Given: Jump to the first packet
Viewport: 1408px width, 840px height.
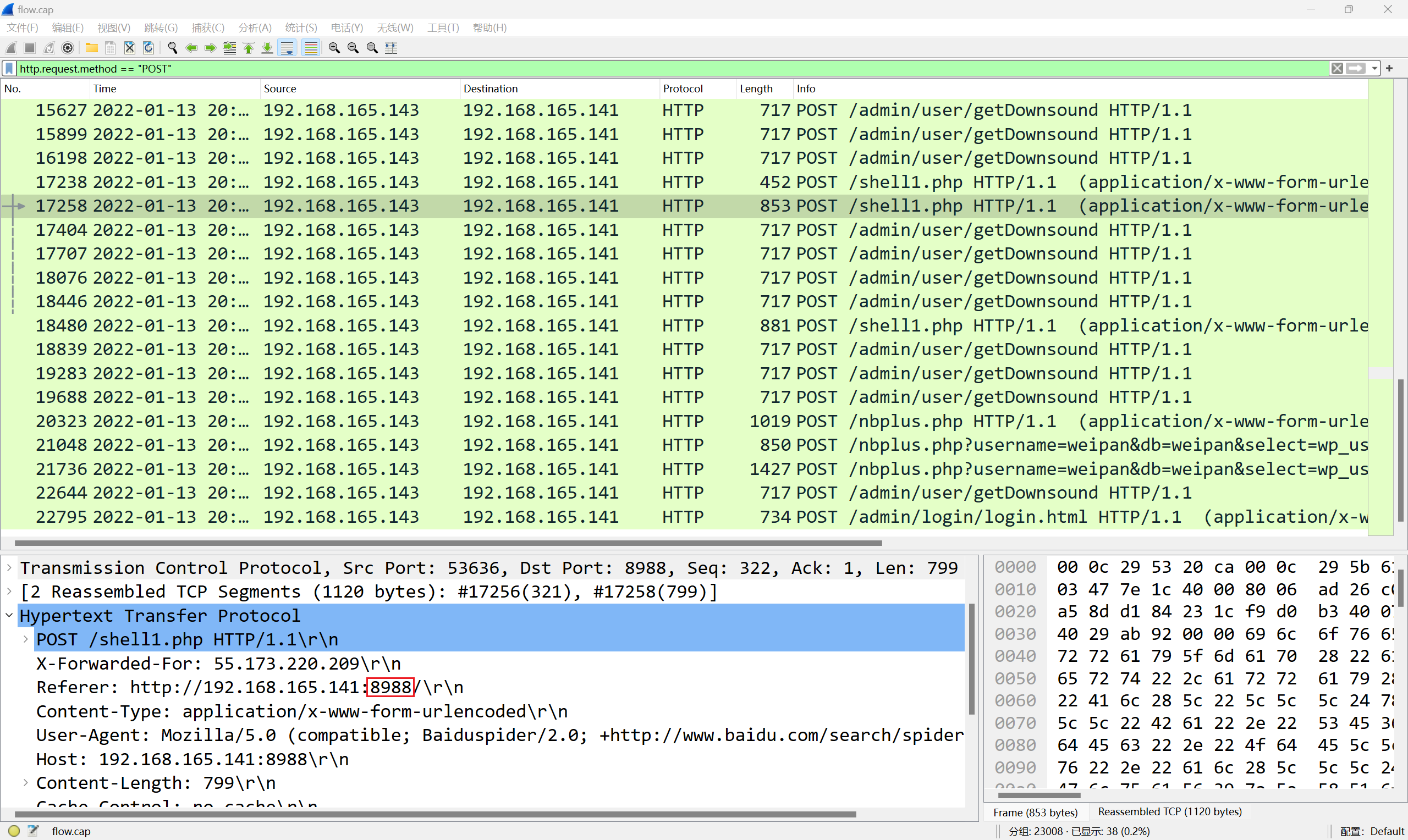Looking at the screenshot, I should tap(249, 48).
